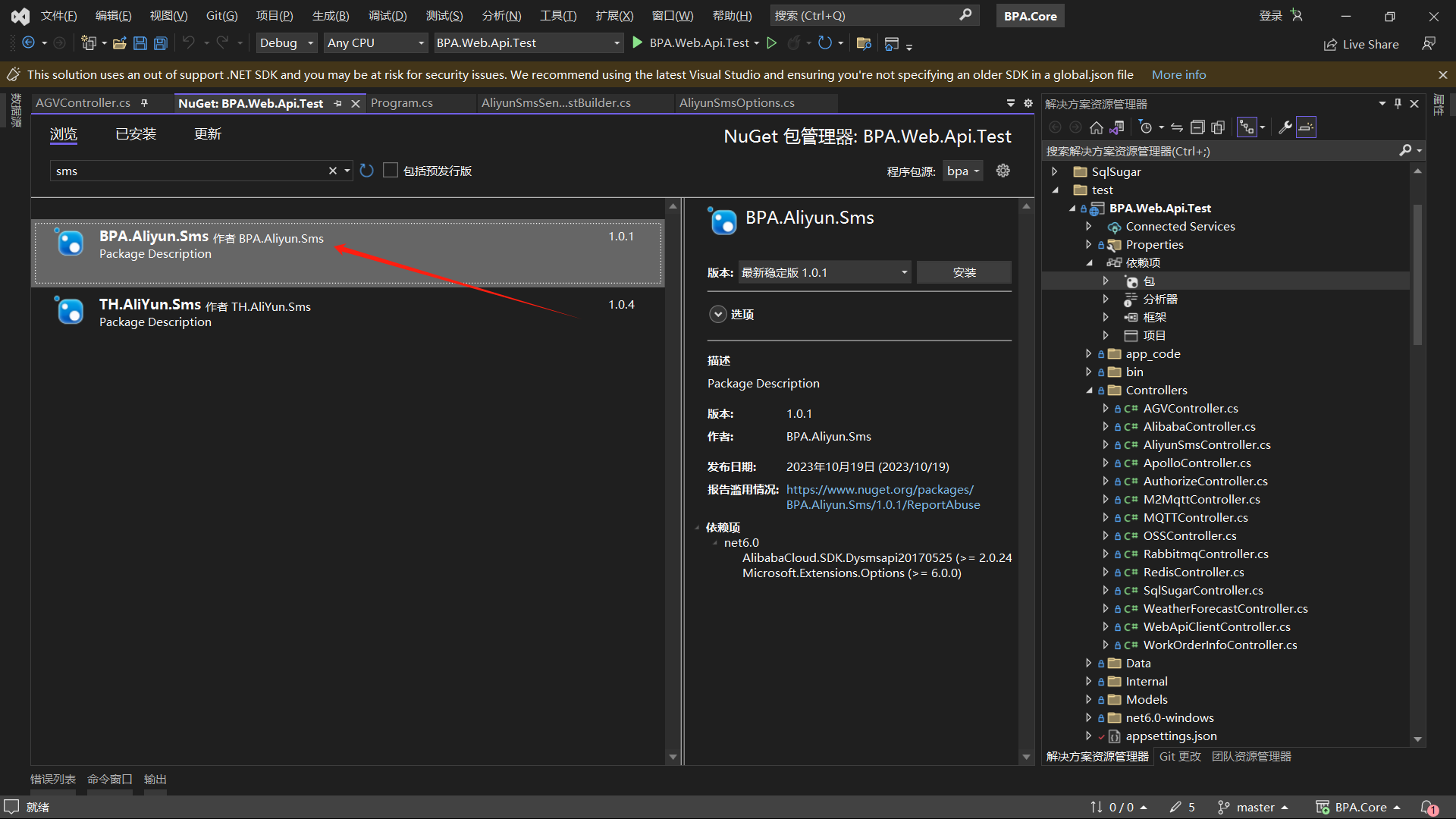Click the Solution Explorer home icon
The width and height of the screenshot is (1456, 819).
click(x=1096, y=127)
